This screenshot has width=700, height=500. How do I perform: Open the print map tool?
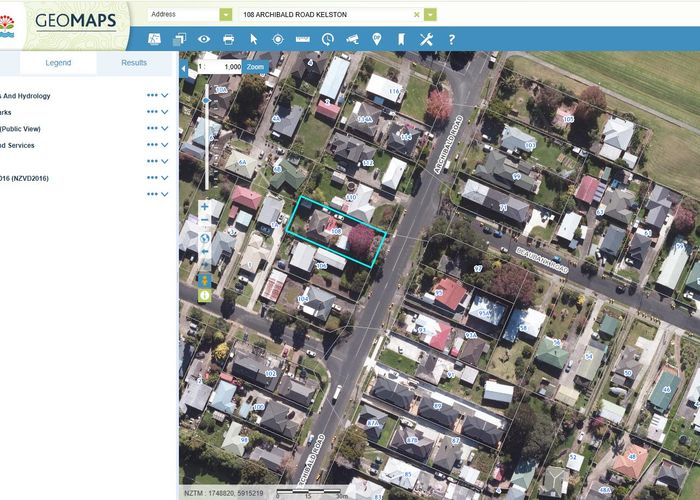pyautogui.click(x=229, y=39)
